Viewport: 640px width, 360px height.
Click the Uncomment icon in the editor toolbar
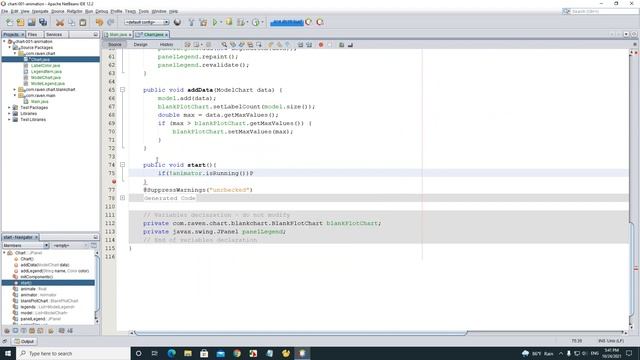click(350, 44)
